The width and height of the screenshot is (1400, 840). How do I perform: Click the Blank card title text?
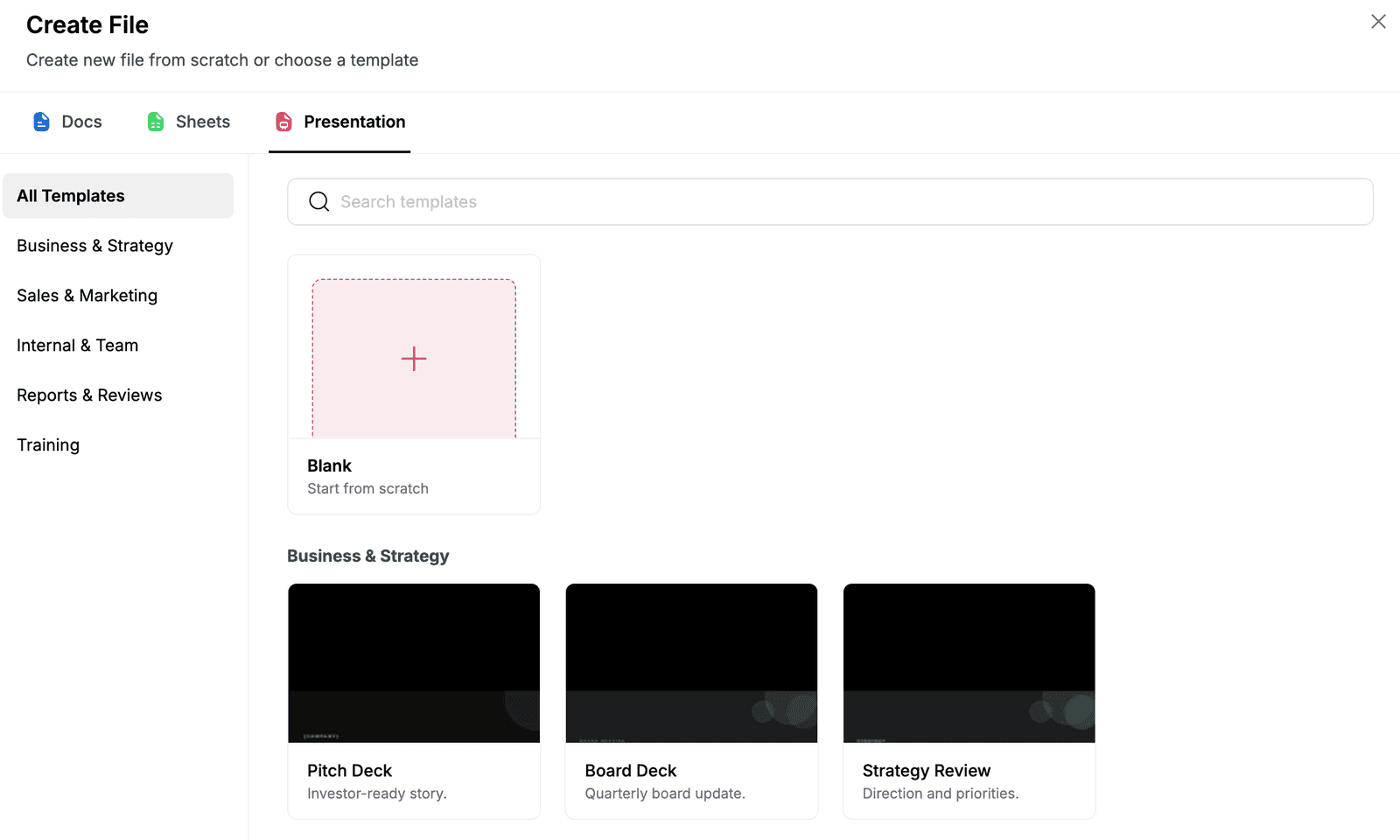(329, 465)
